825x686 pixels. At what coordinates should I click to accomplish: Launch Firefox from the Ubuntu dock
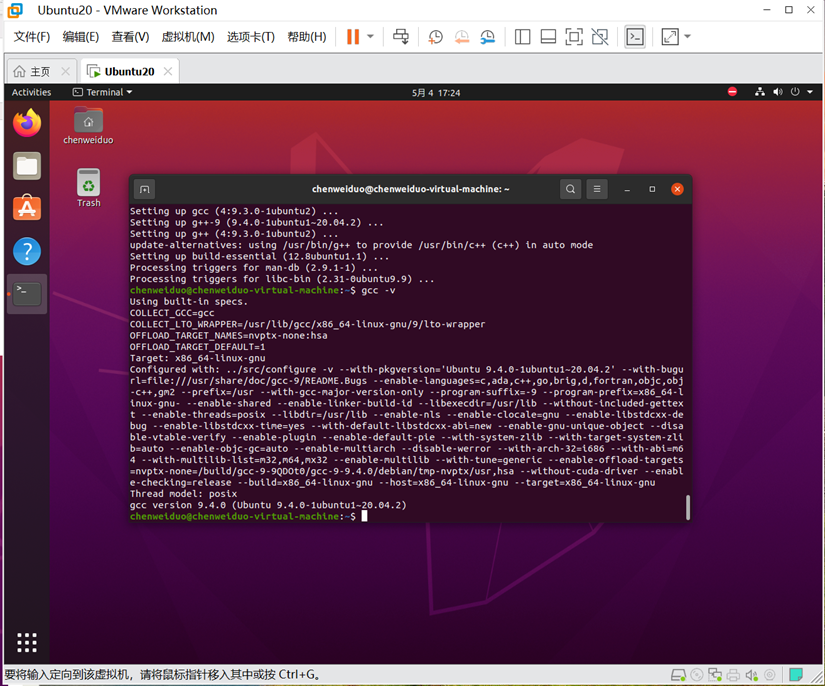coord(27,123)
